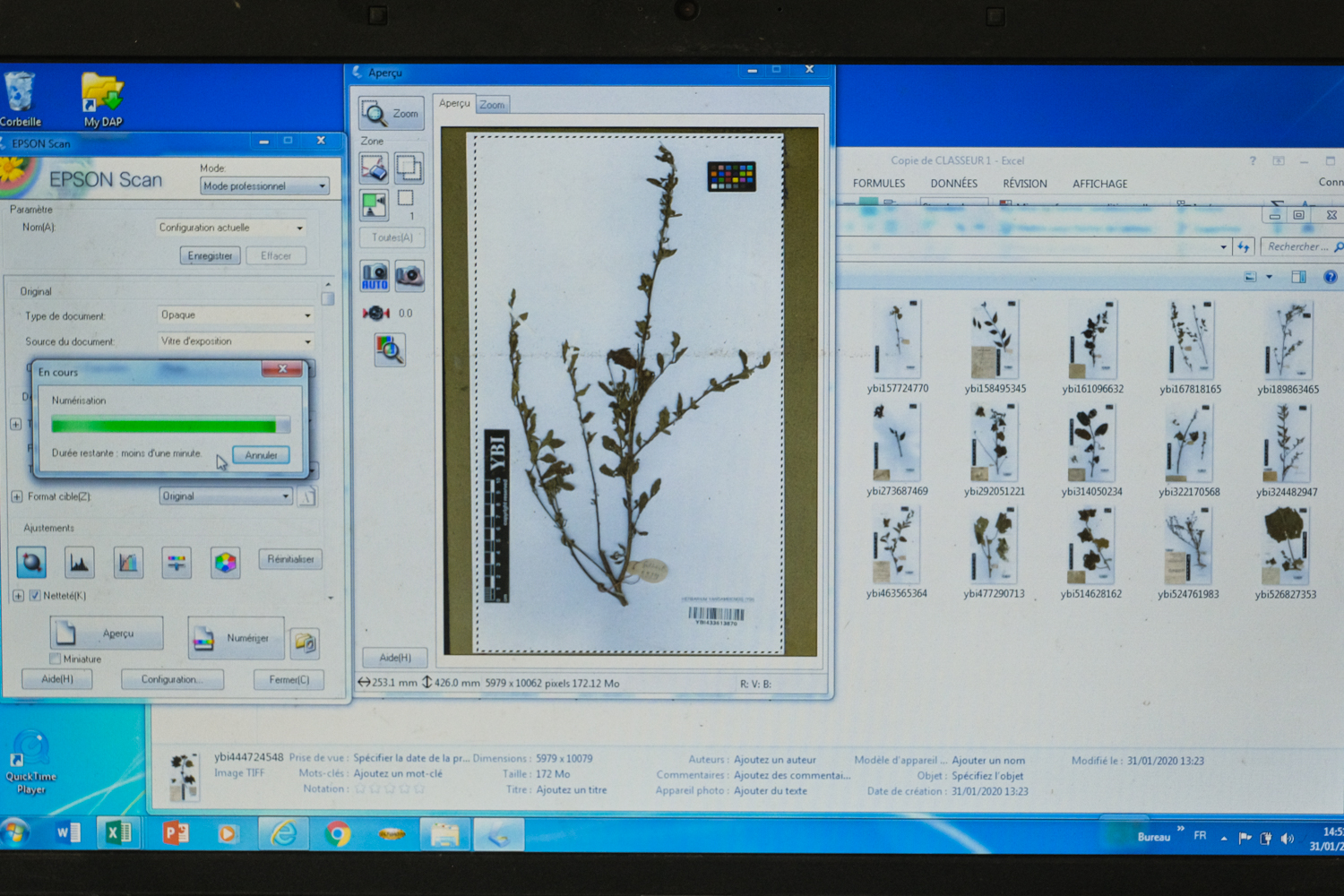Click Aide(H) button in EPSON Scan
Viewport: 1344px width, 896px height.
click(57, 679)
